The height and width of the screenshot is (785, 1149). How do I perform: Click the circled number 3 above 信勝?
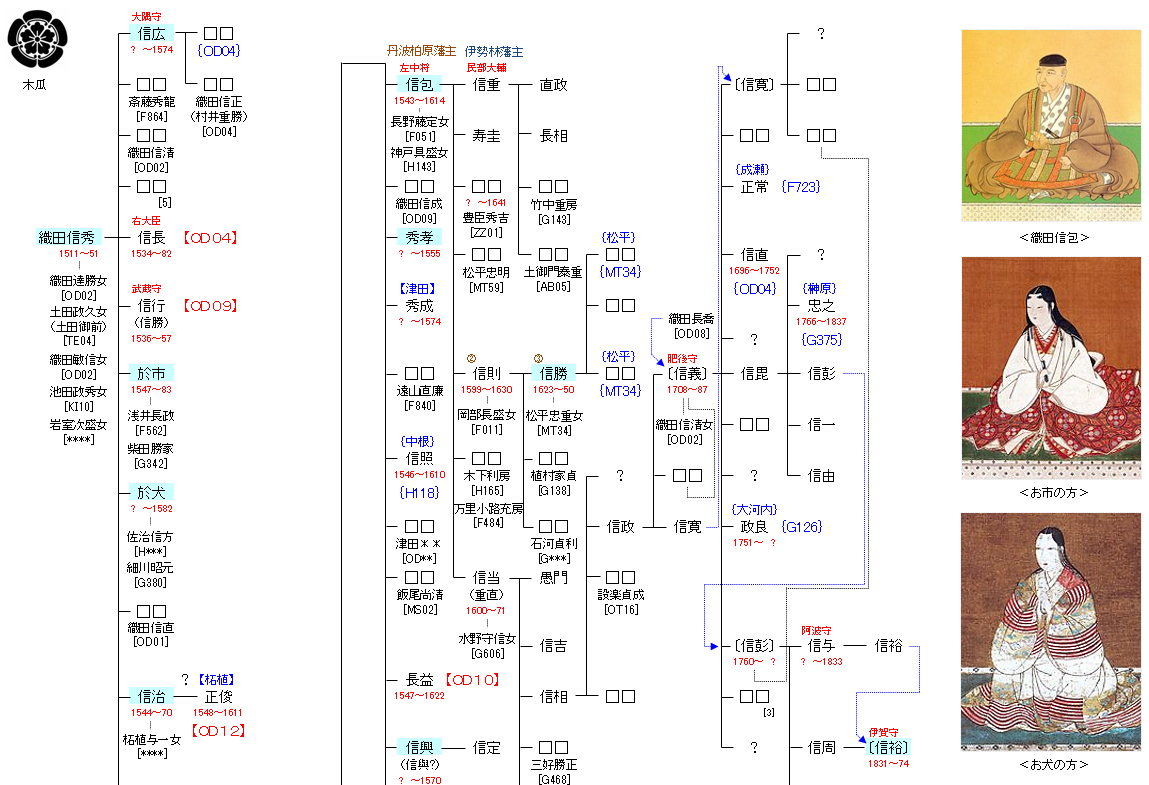[538, 358]
